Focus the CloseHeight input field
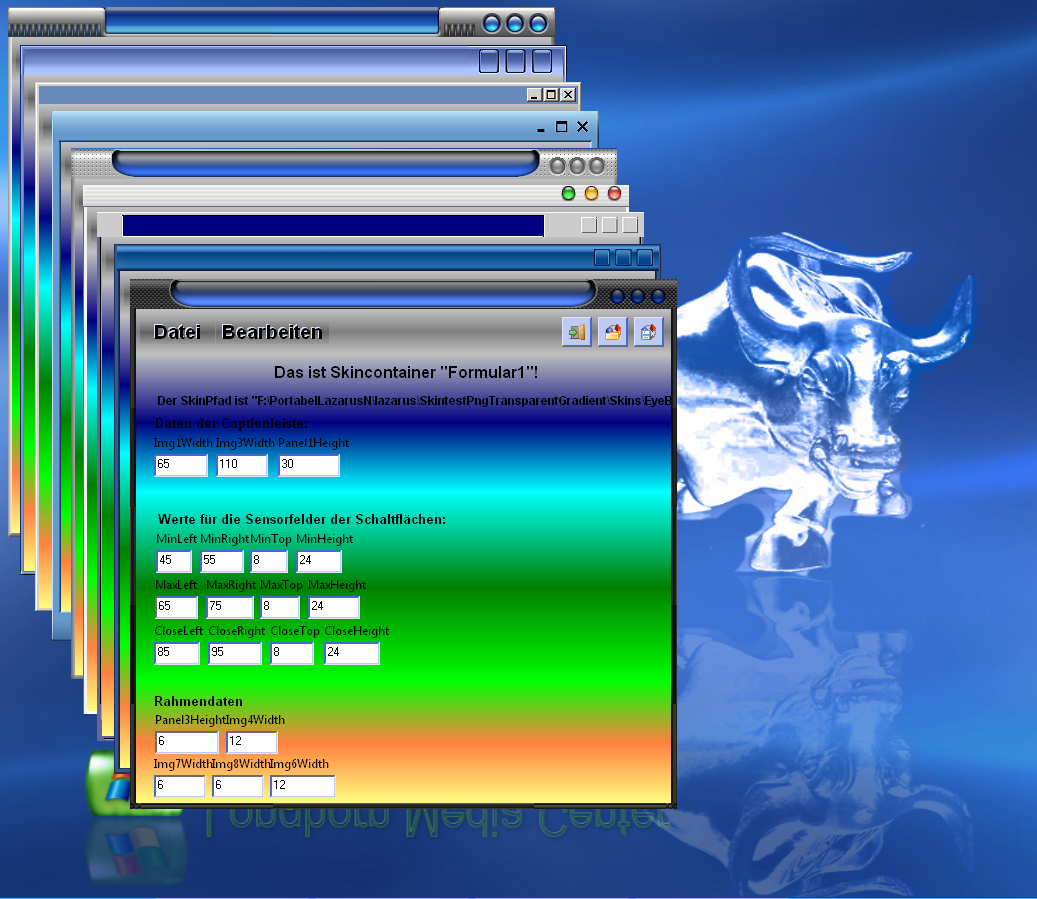 [x=352, y=653]
